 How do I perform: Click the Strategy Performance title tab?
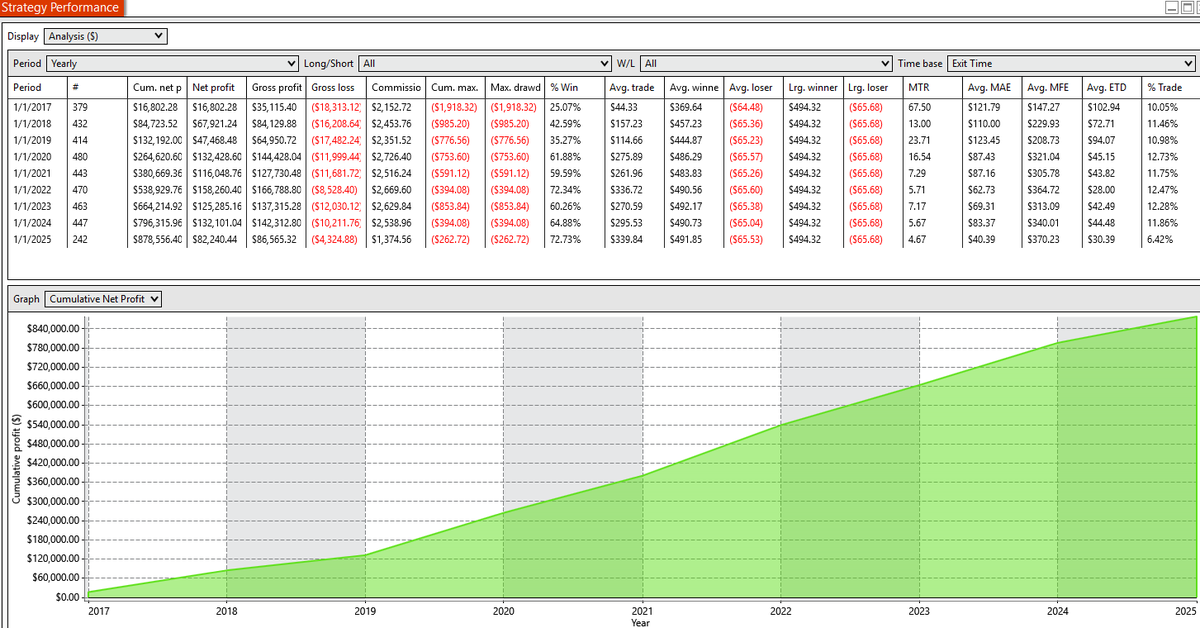tap(61, 8)
